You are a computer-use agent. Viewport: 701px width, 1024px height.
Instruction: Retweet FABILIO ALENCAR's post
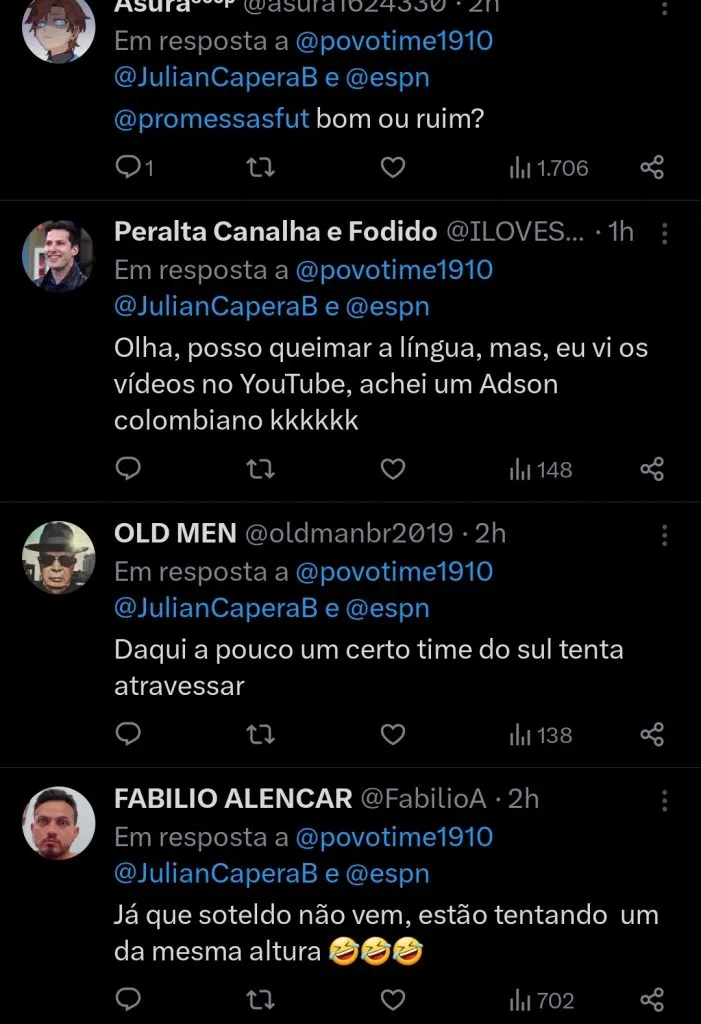(260, 999)
